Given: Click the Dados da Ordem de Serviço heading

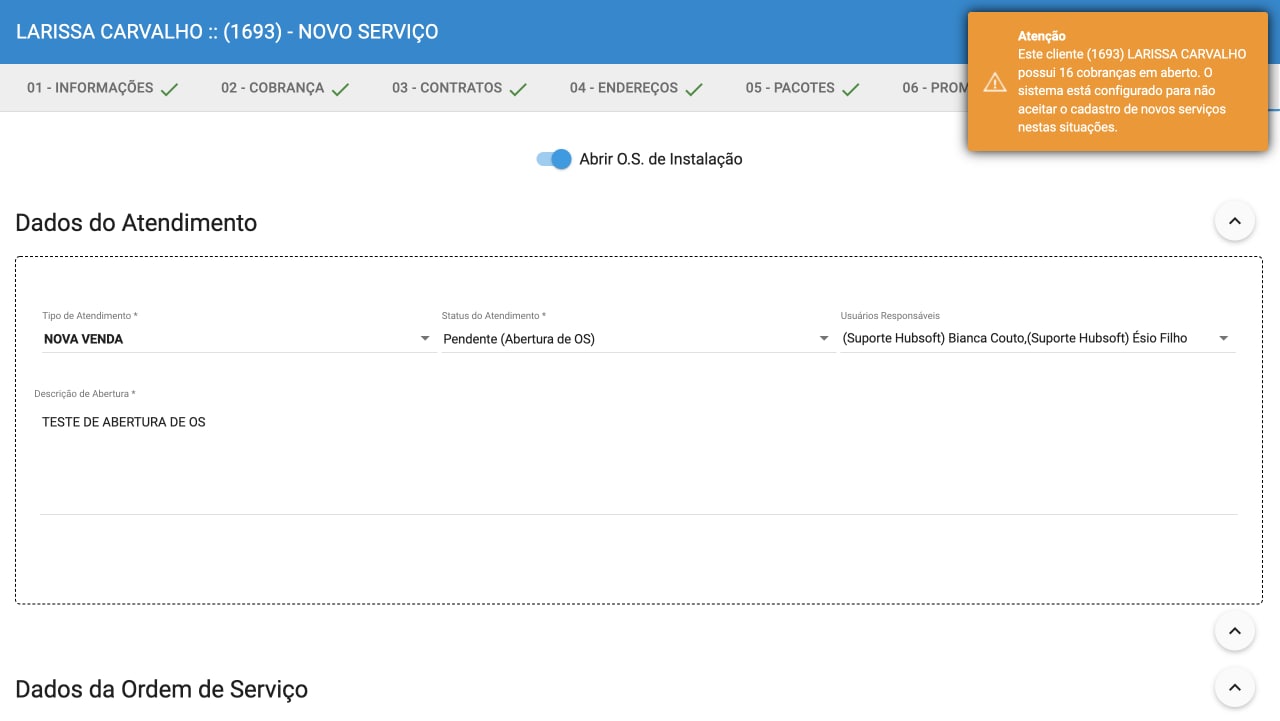Looking at the screenshot, I should point(161,690).
